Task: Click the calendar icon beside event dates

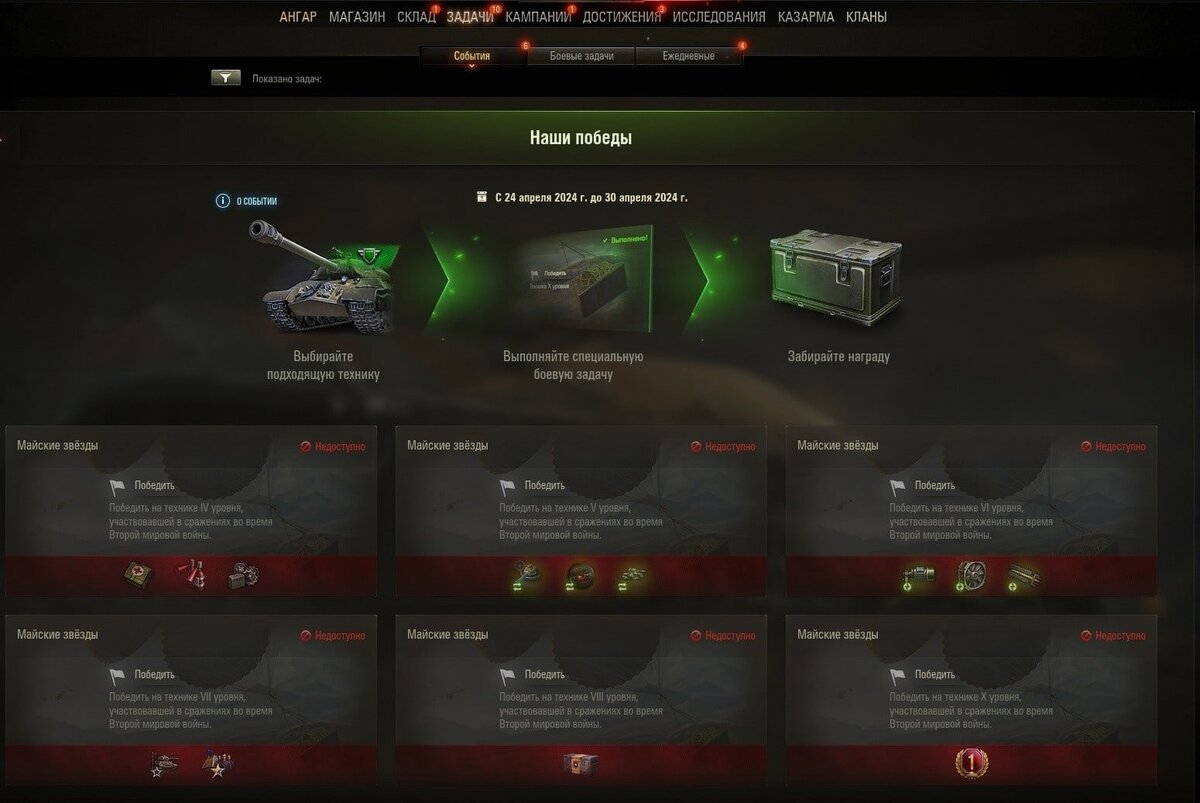Action: click(483, 197)
